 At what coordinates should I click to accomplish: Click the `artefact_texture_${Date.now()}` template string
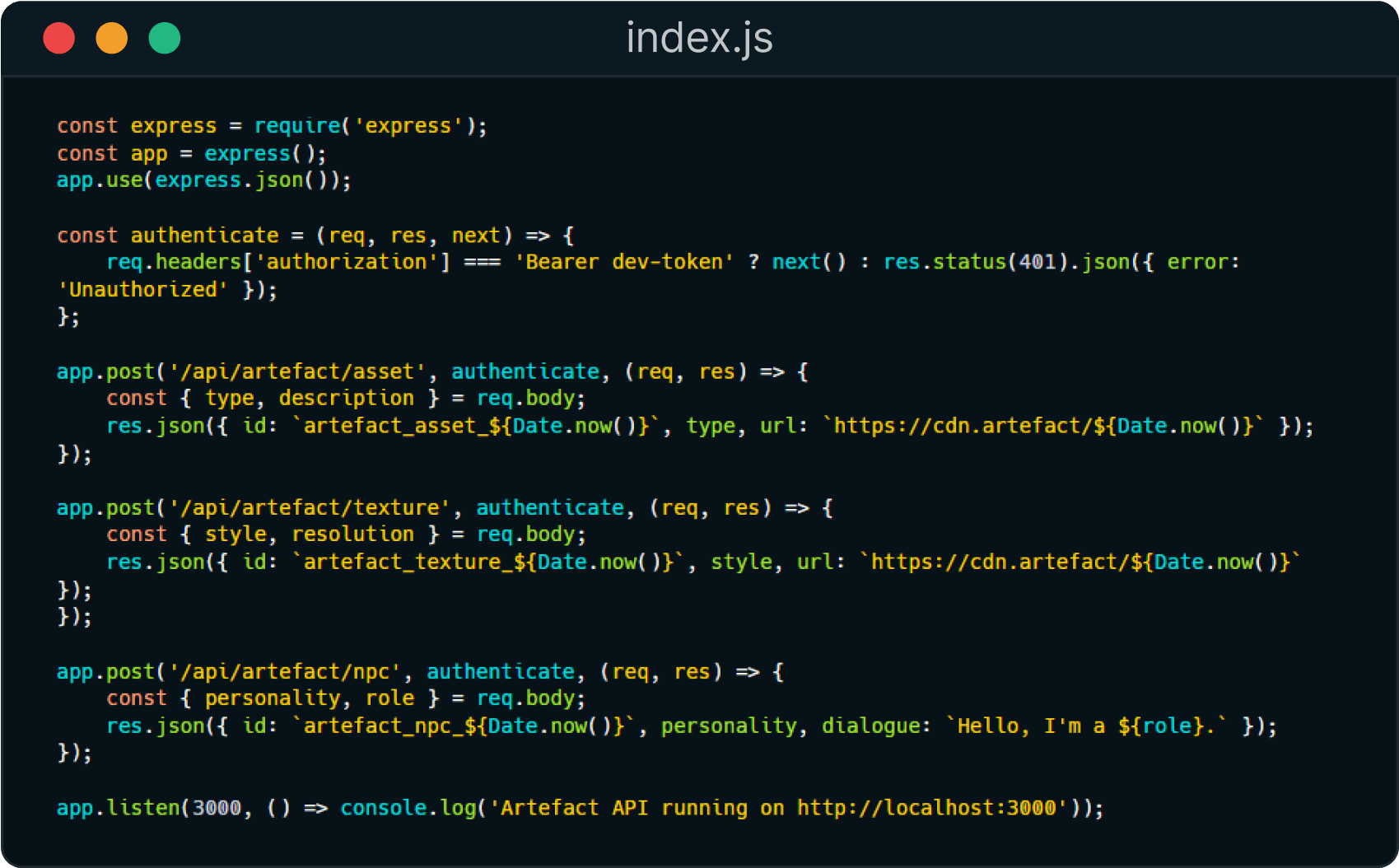pos(489,562)
